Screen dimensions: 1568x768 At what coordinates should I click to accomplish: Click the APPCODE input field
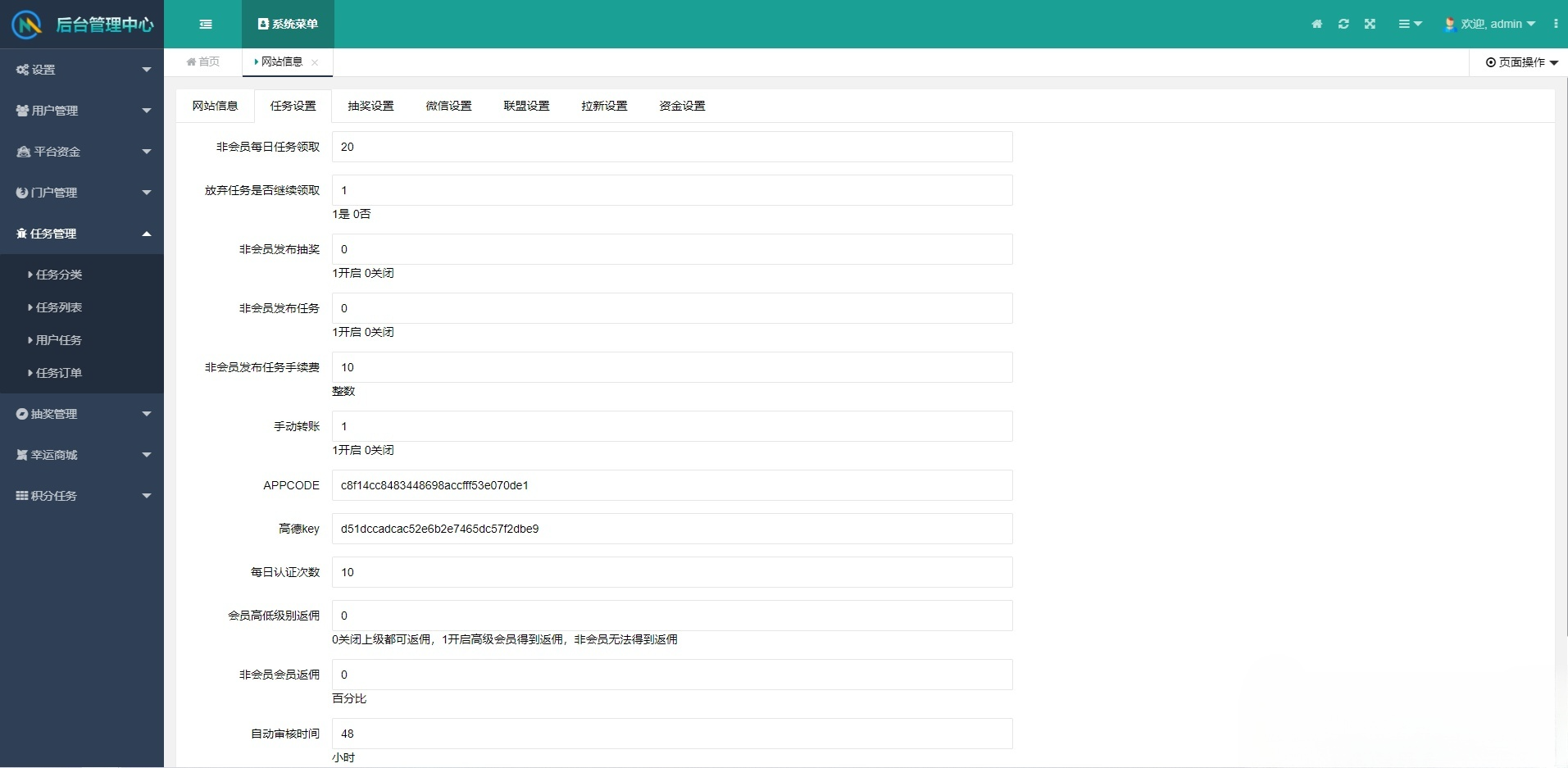click(670, 484)
